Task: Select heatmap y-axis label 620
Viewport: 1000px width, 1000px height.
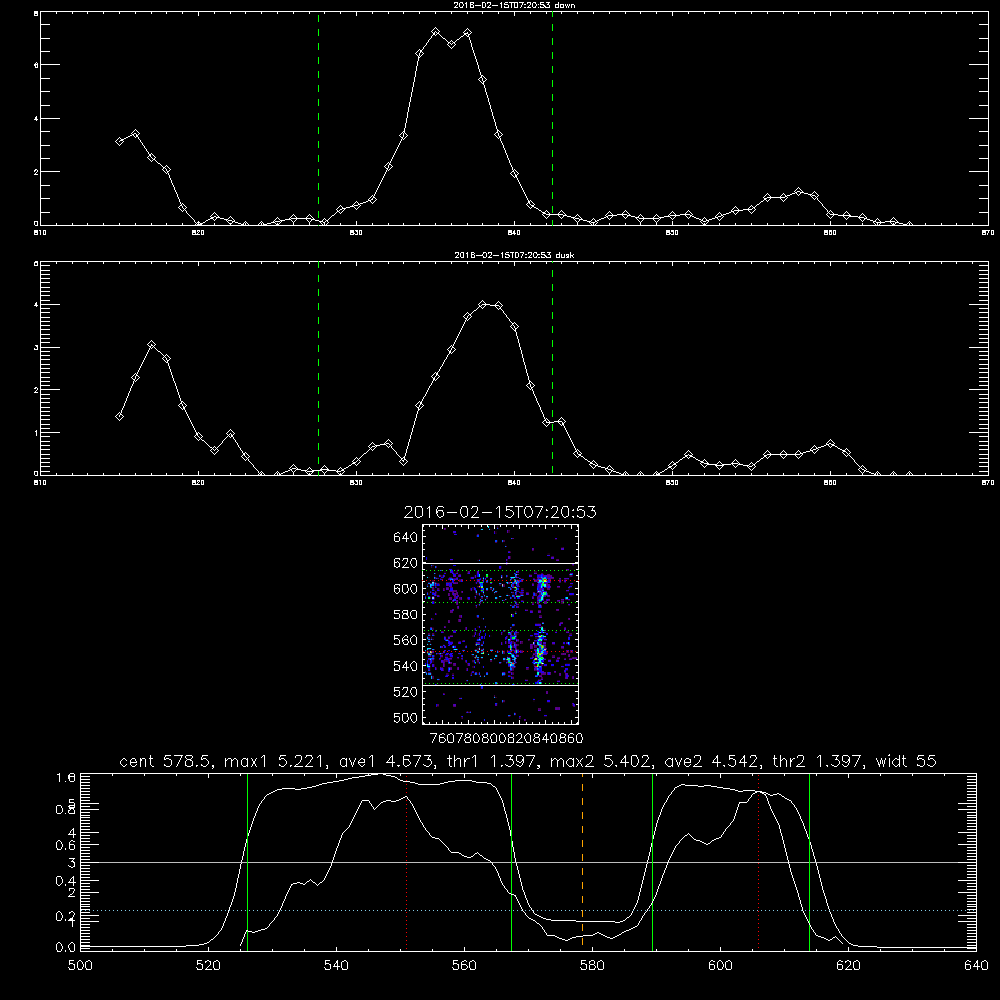Action: (406, 563)
